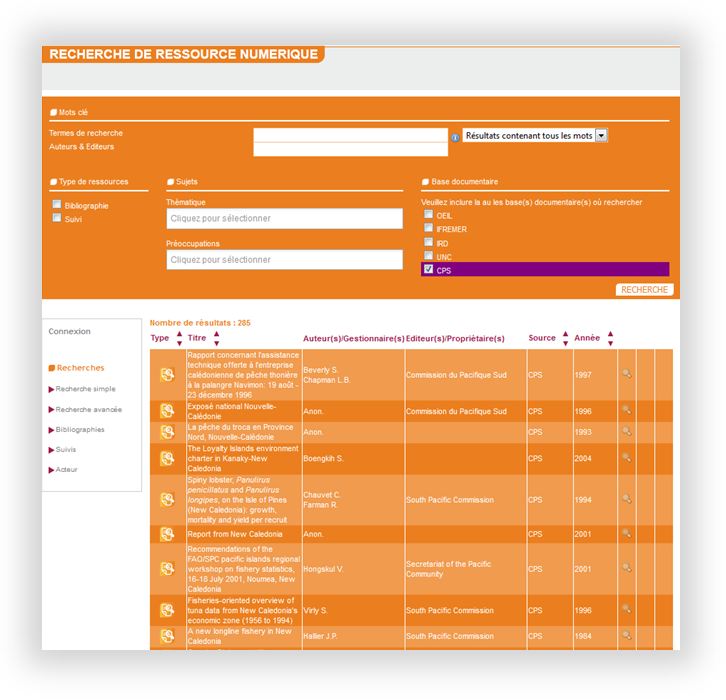Click the Connexion link
Screen dimensions: 726x700
(69, 331)
